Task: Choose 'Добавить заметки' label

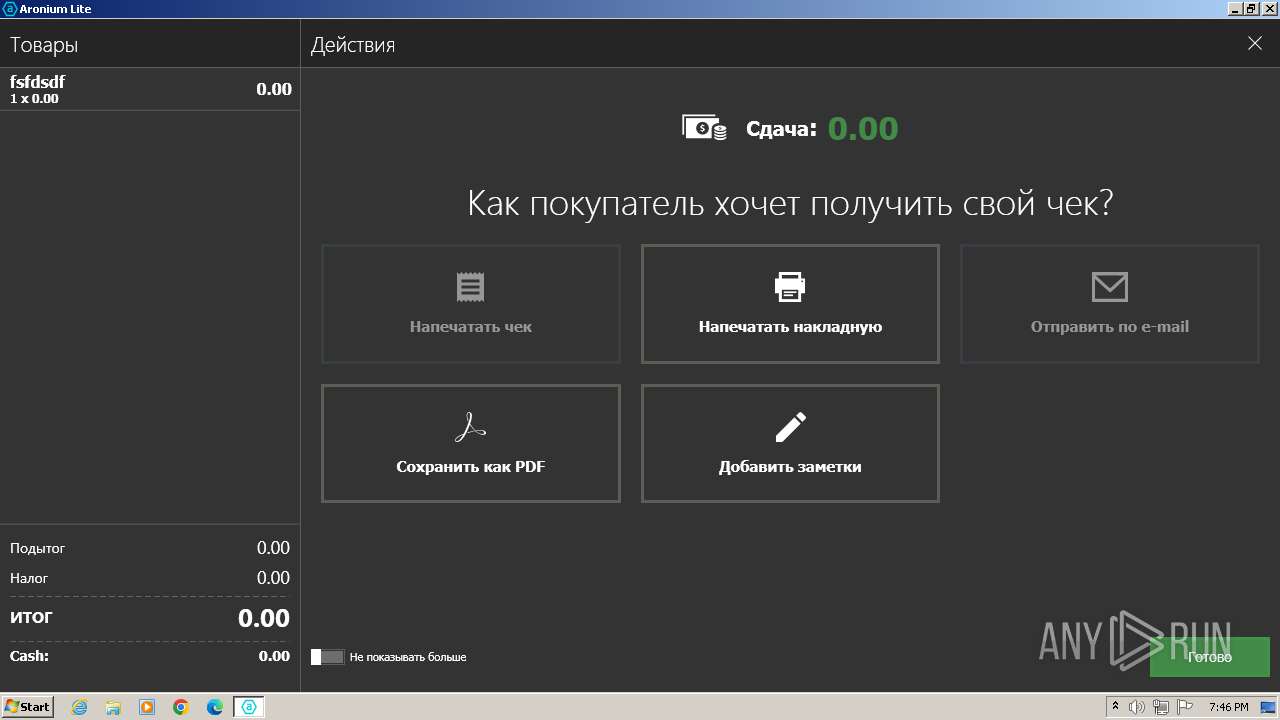Action: 790,466
